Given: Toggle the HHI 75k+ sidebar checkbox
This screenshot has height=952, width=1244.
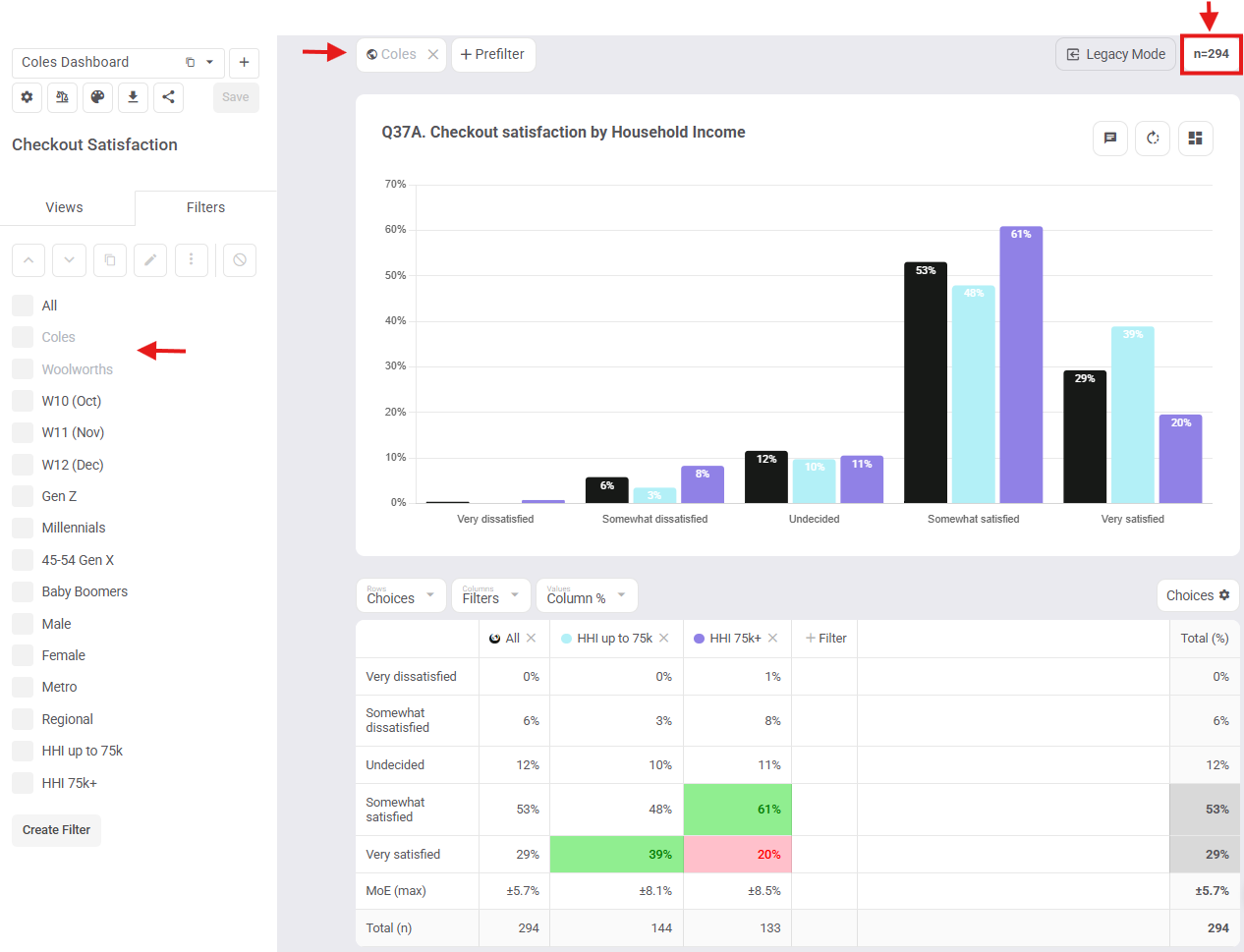Looking at the screenshot, I should 23,783.
